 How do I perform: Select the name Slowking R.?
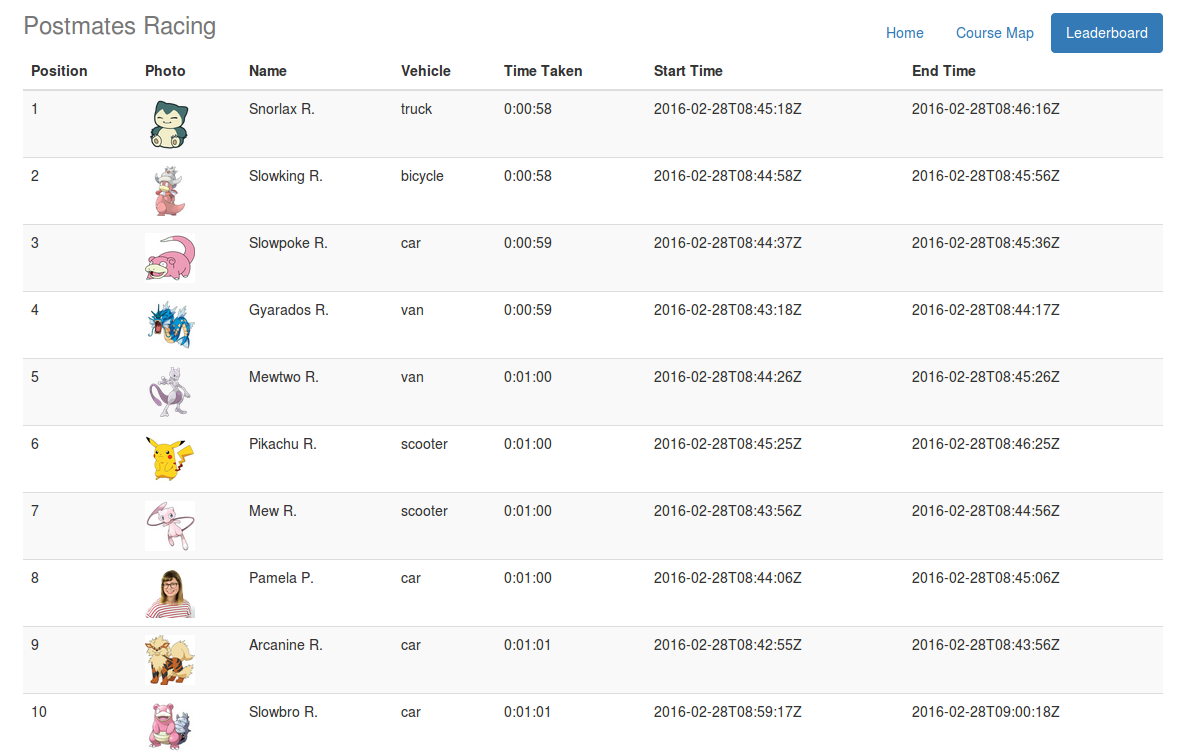[x=286, y=176]
